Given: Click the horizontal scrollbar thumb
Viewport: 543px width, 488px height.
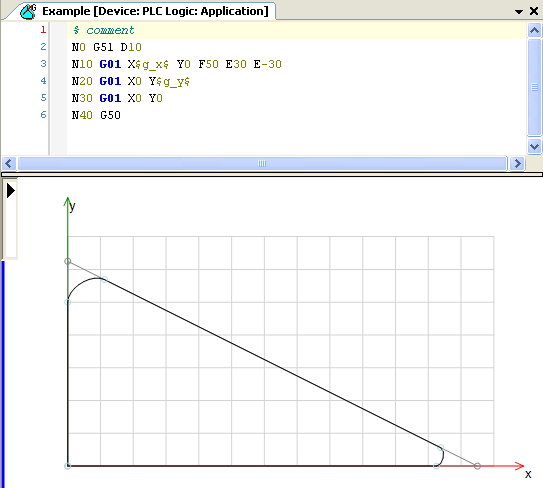Looking at the screenshot, I should click(262, 163).
